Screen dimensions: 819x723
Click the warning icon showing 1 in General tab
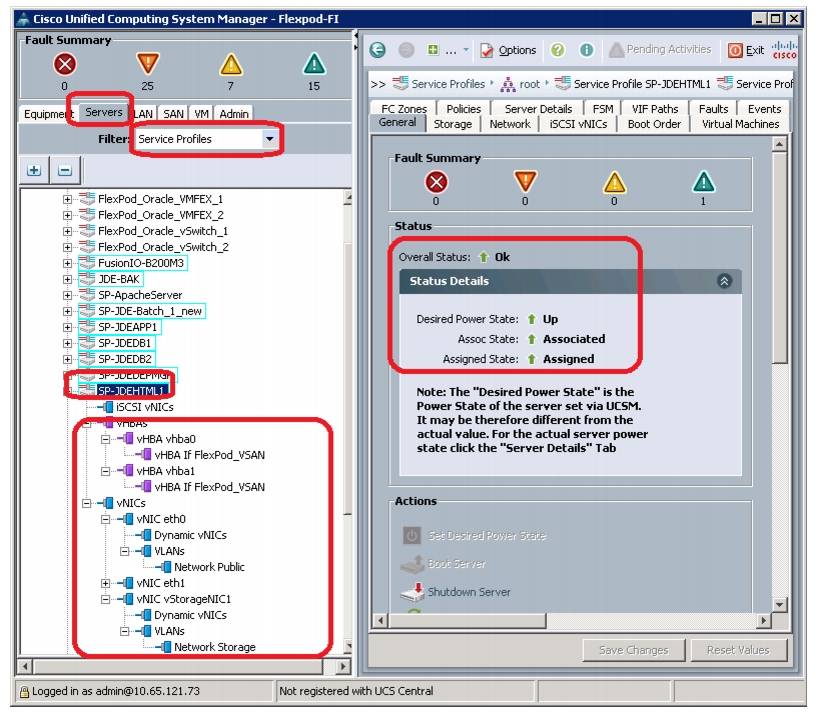pos(703,182)
